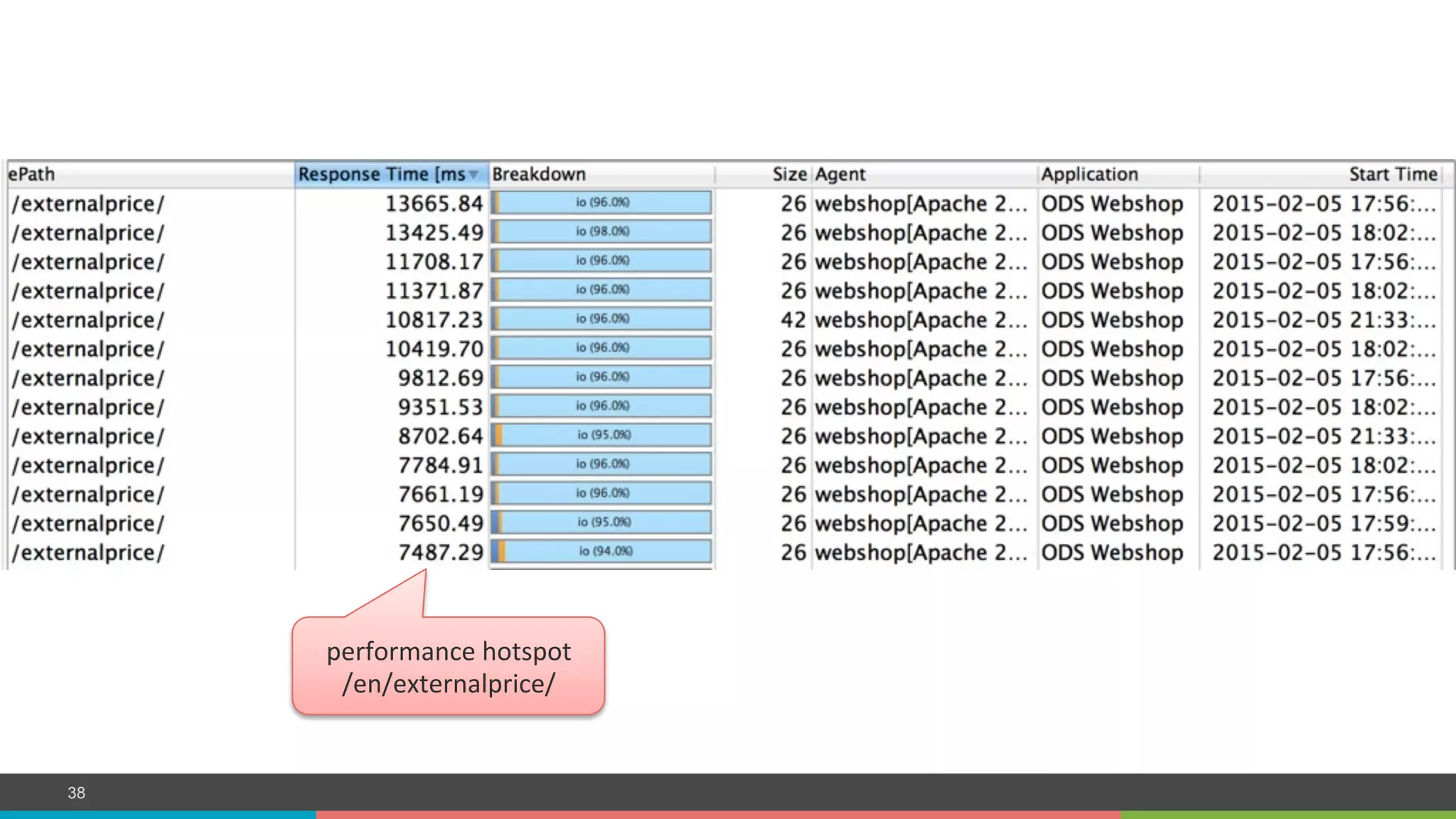The width and height of the screenshot is (1456, 819).
Task: Click ODS Webshop in the 13425.49 row
Action: [x=1113, y=232]
